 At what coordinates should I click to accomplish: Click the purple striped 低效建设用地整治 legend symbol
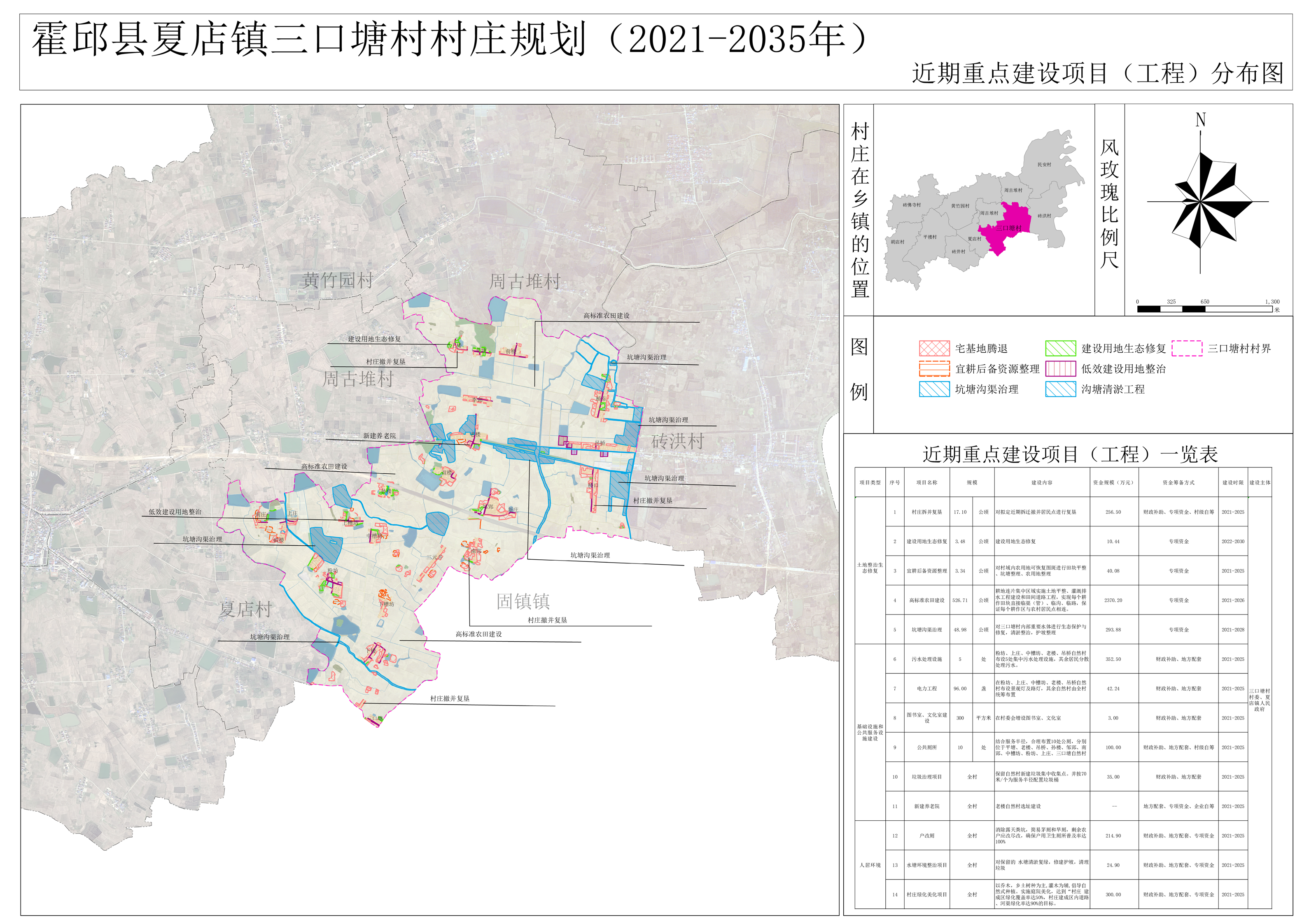point(1060,369)
